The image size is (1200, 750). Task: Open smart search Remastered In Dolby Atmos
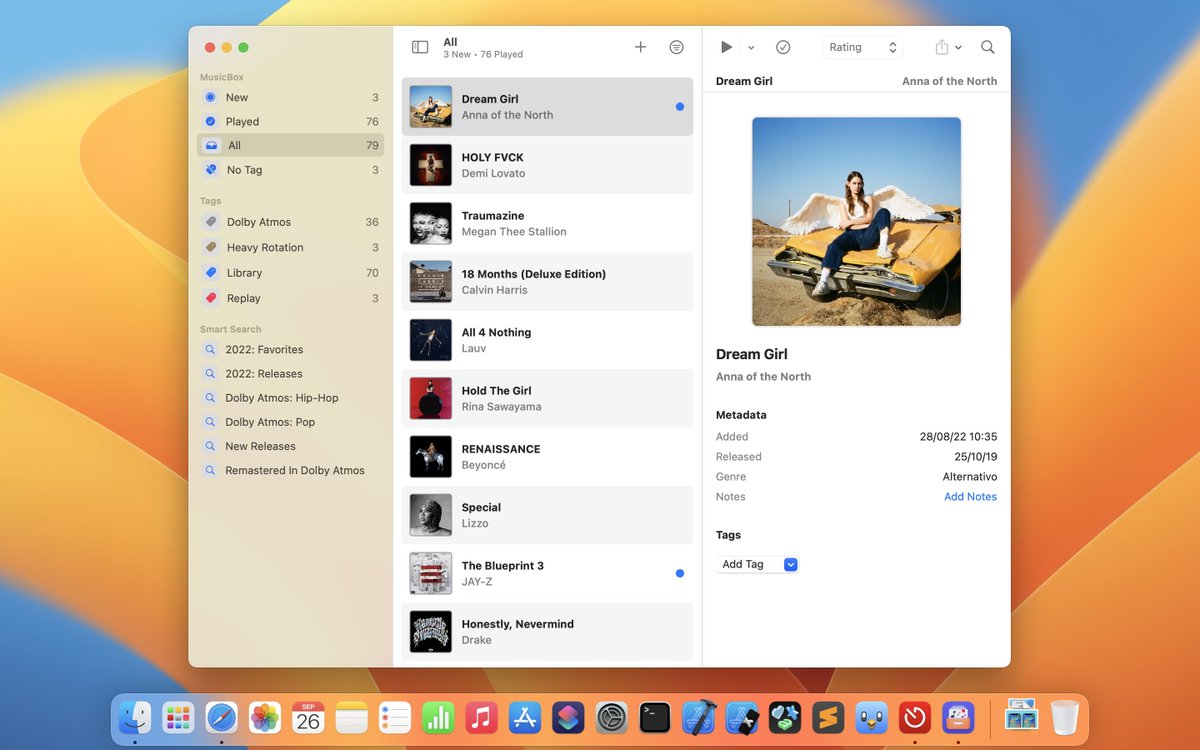tap(290, 470)
